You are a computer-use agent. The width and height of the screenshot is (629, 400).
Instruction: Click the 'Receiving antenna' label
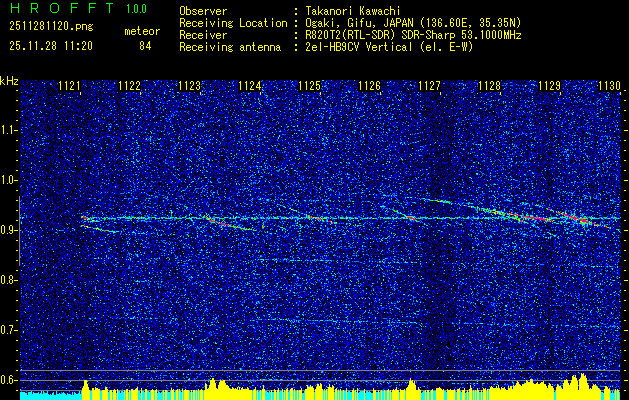point(230,47)
